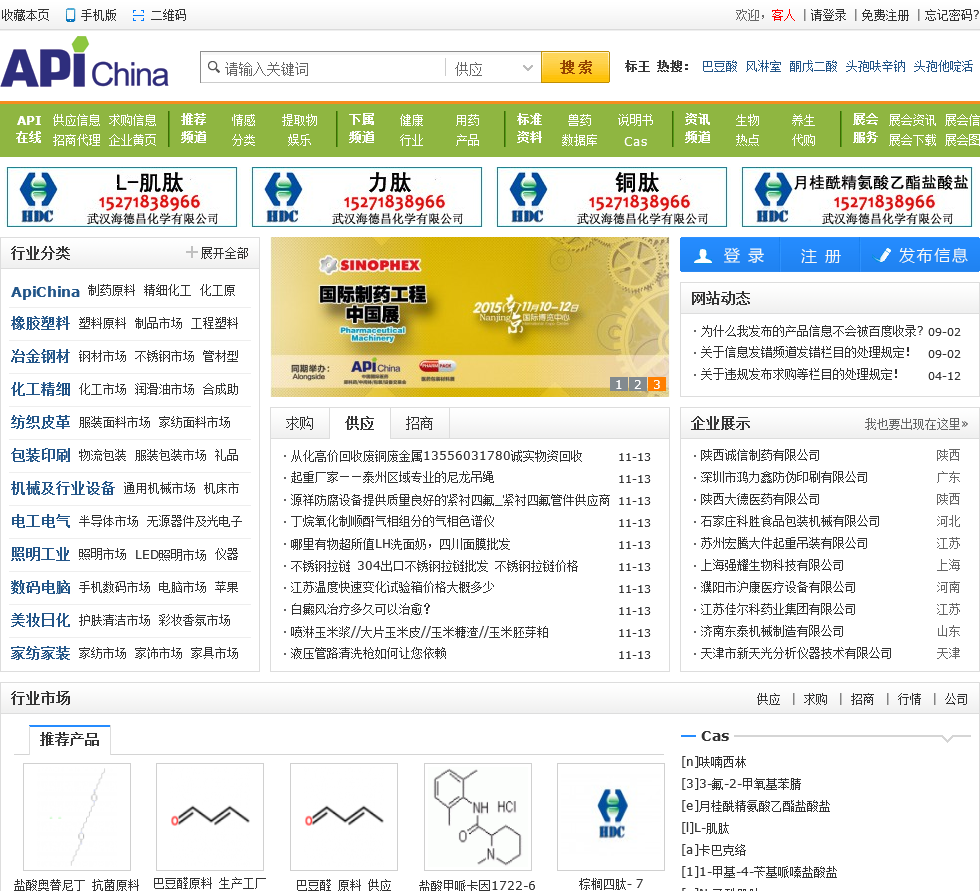Click the search magnifier icon
980x891 pixels.
214,67
